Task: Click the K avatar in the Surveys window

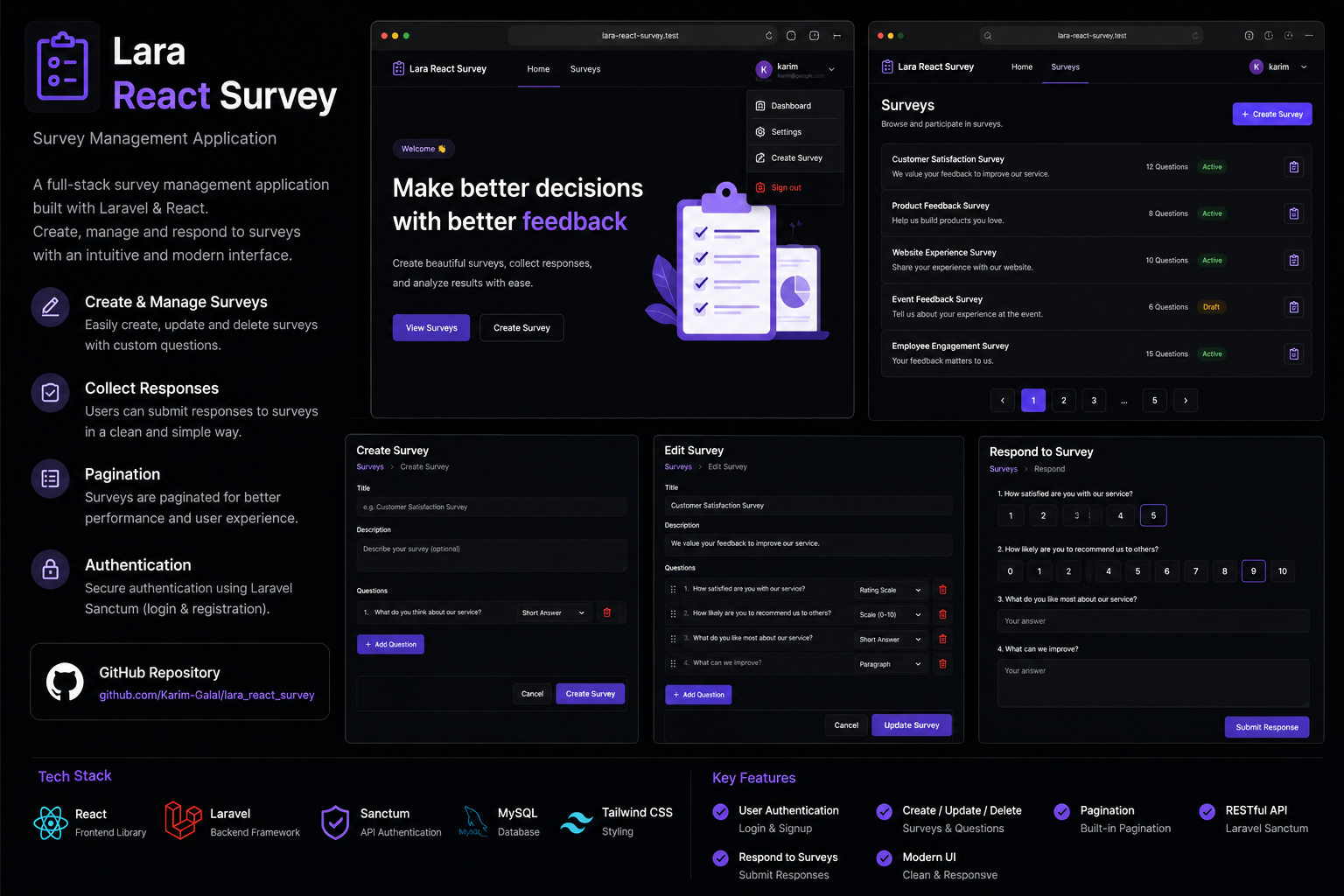Action: point(1256,66)
